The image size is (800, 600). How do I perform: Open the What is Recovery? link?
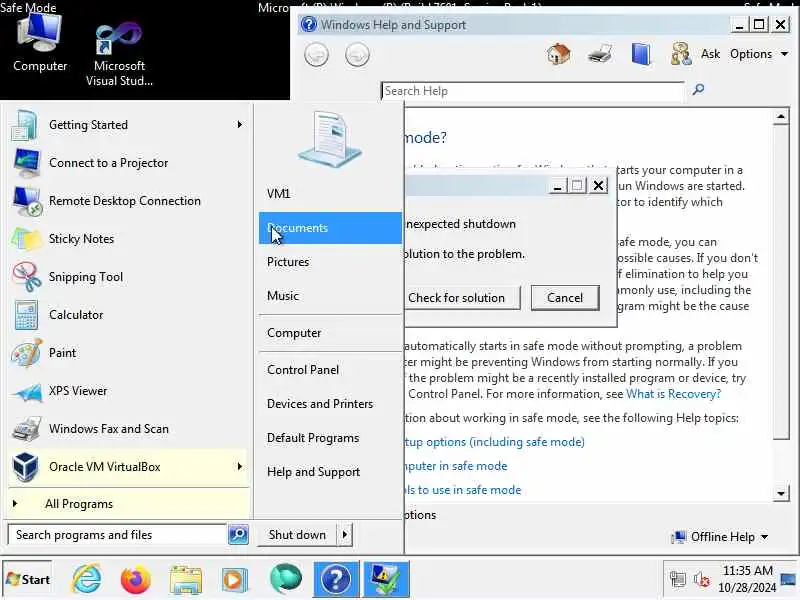click(x=673, y=394)
